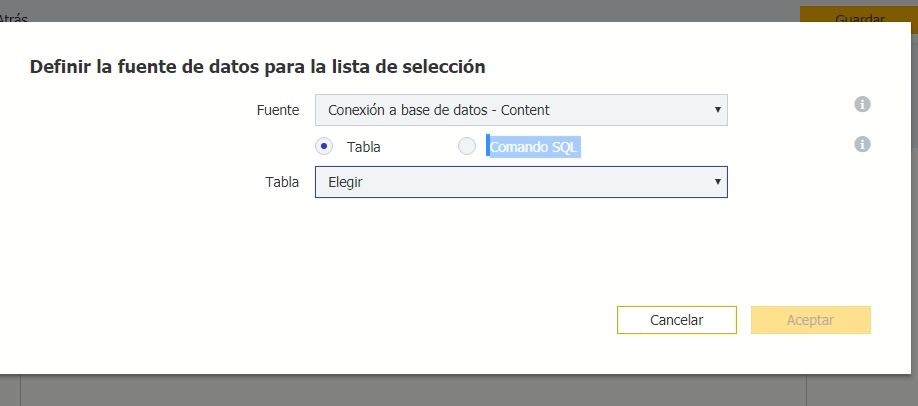
Task: Select the Comando SQL radio button
Action: (467, 146)
